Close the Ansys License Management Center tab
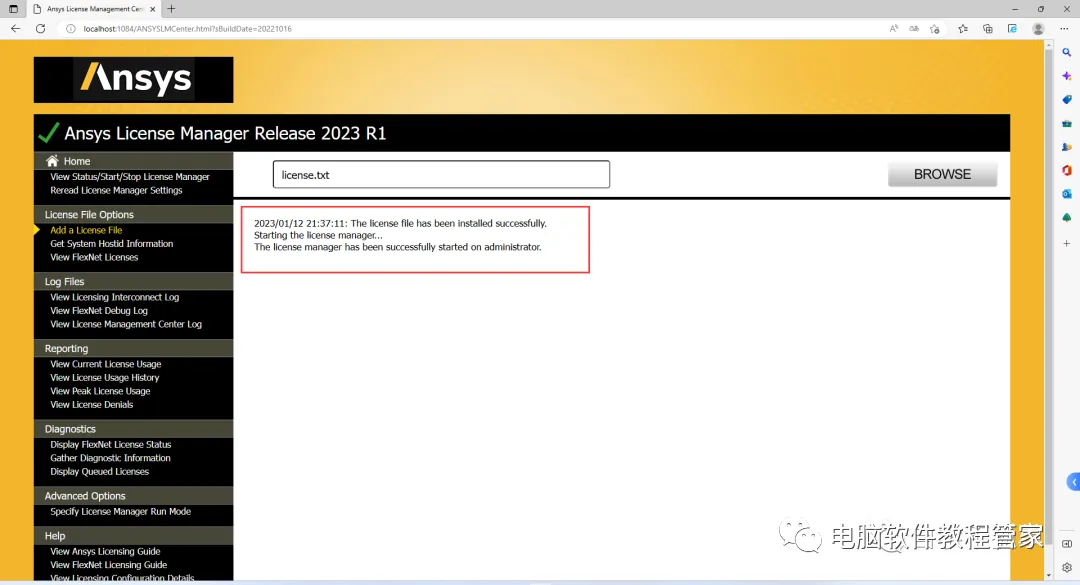 (x=152, y=9)
